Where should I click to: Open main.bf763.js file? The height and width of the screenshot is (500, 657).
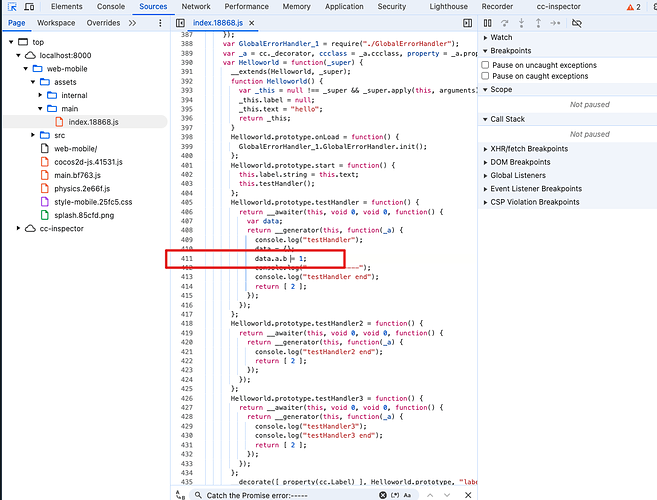[78, 175]
